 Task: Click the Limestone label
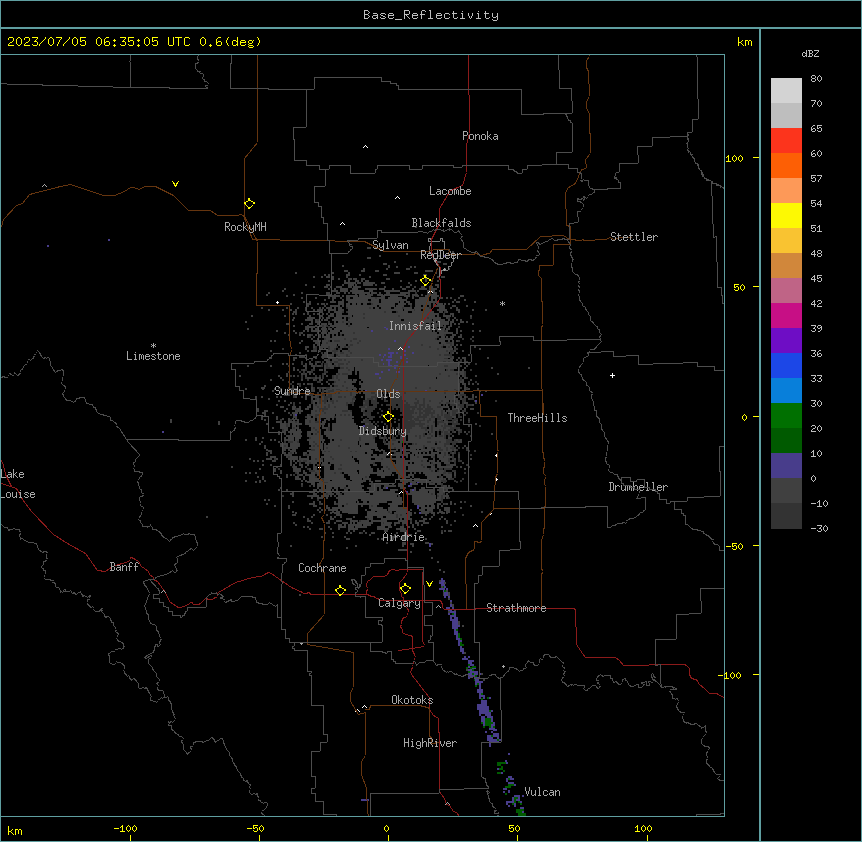coord(153,356)
